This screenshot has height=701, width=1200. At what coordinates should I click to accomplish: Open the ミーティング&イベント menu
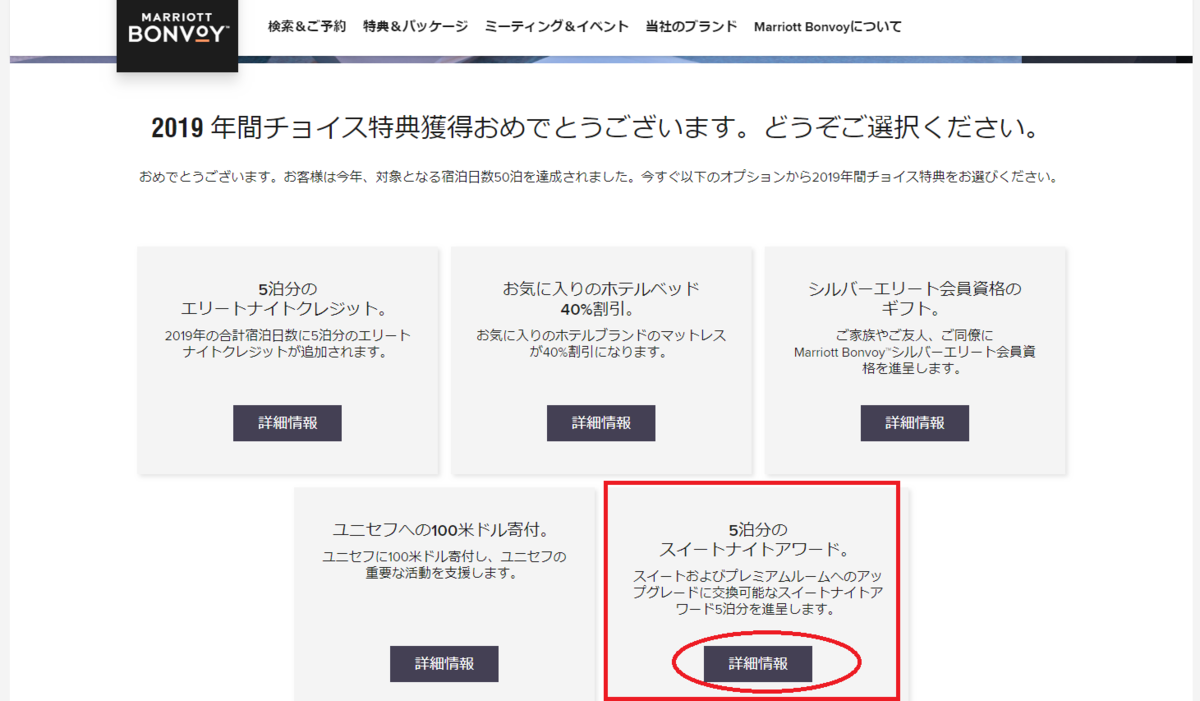coord(556,27)
